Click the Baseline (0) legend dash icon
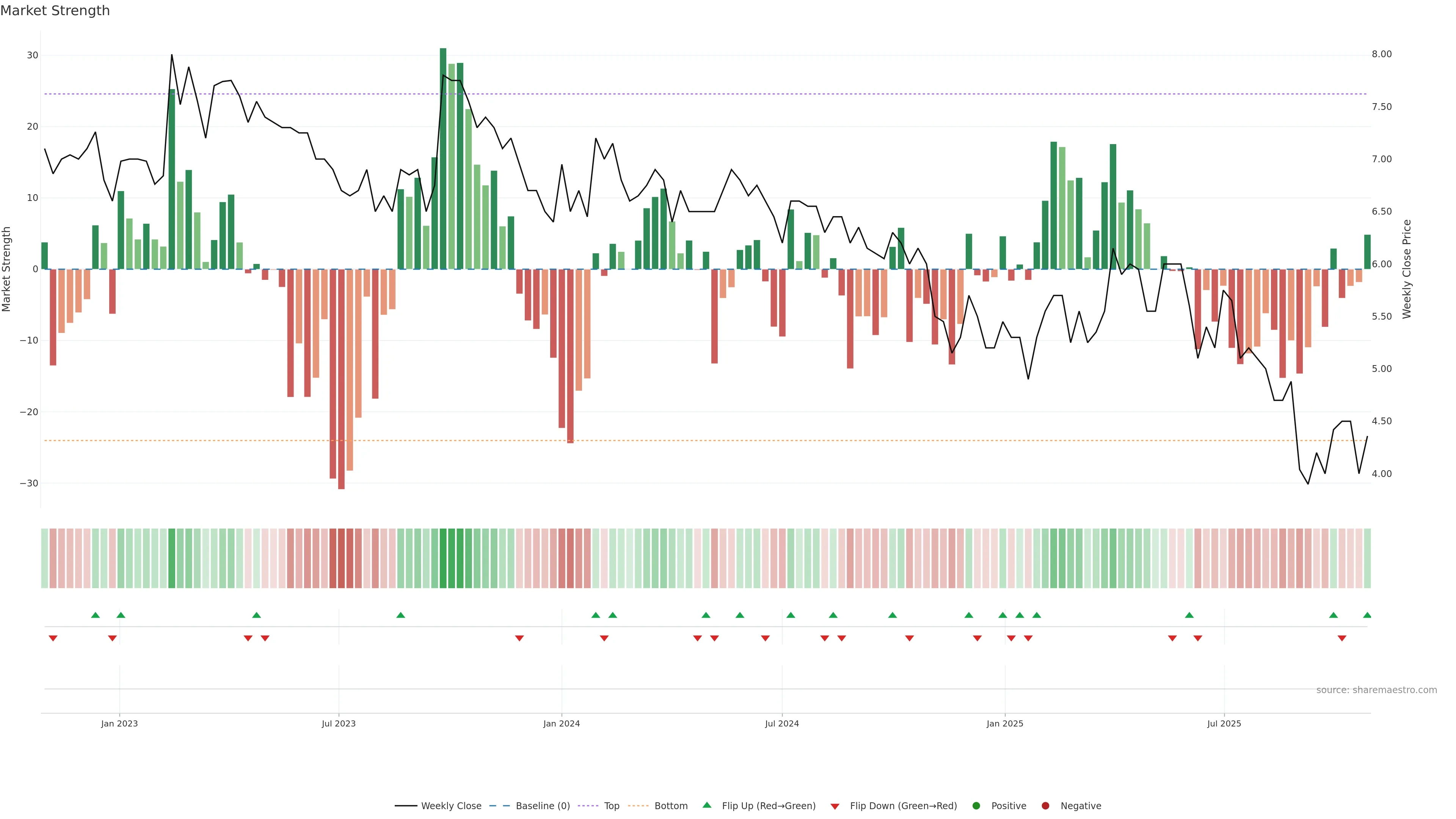 [500, 806]
